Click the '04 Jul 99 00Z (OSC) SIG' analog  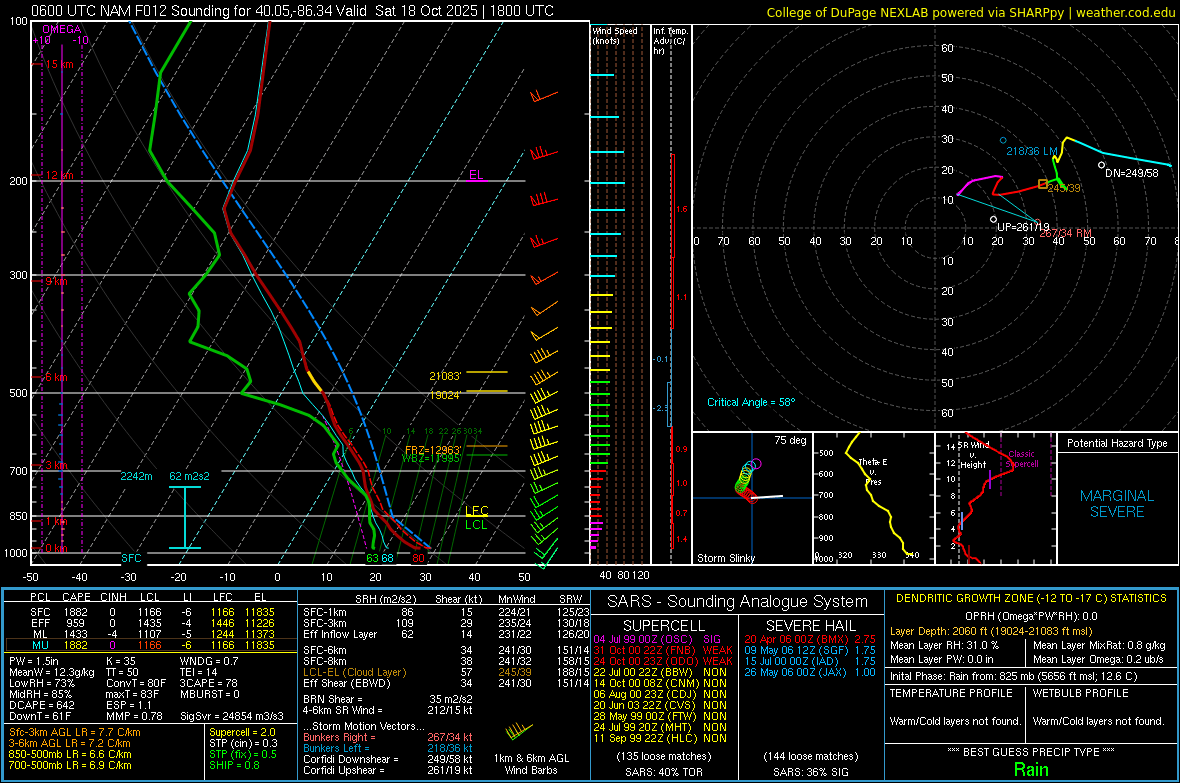coord(657,639)
